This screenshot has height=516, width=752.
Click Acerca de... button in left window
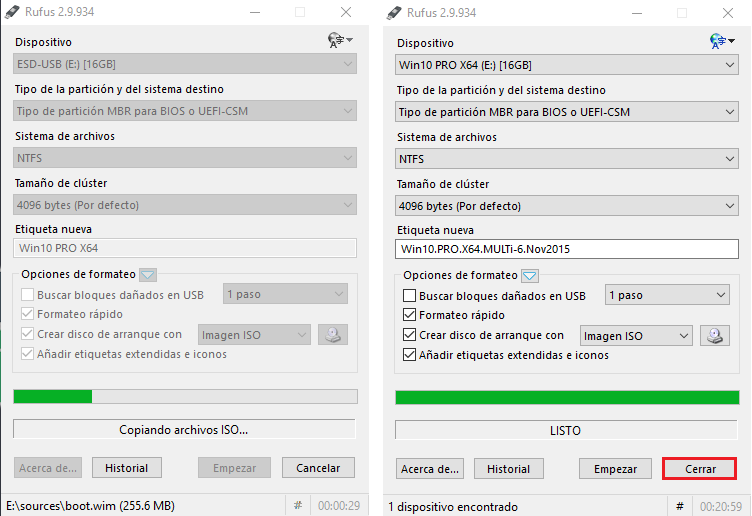tap(48, 468)
